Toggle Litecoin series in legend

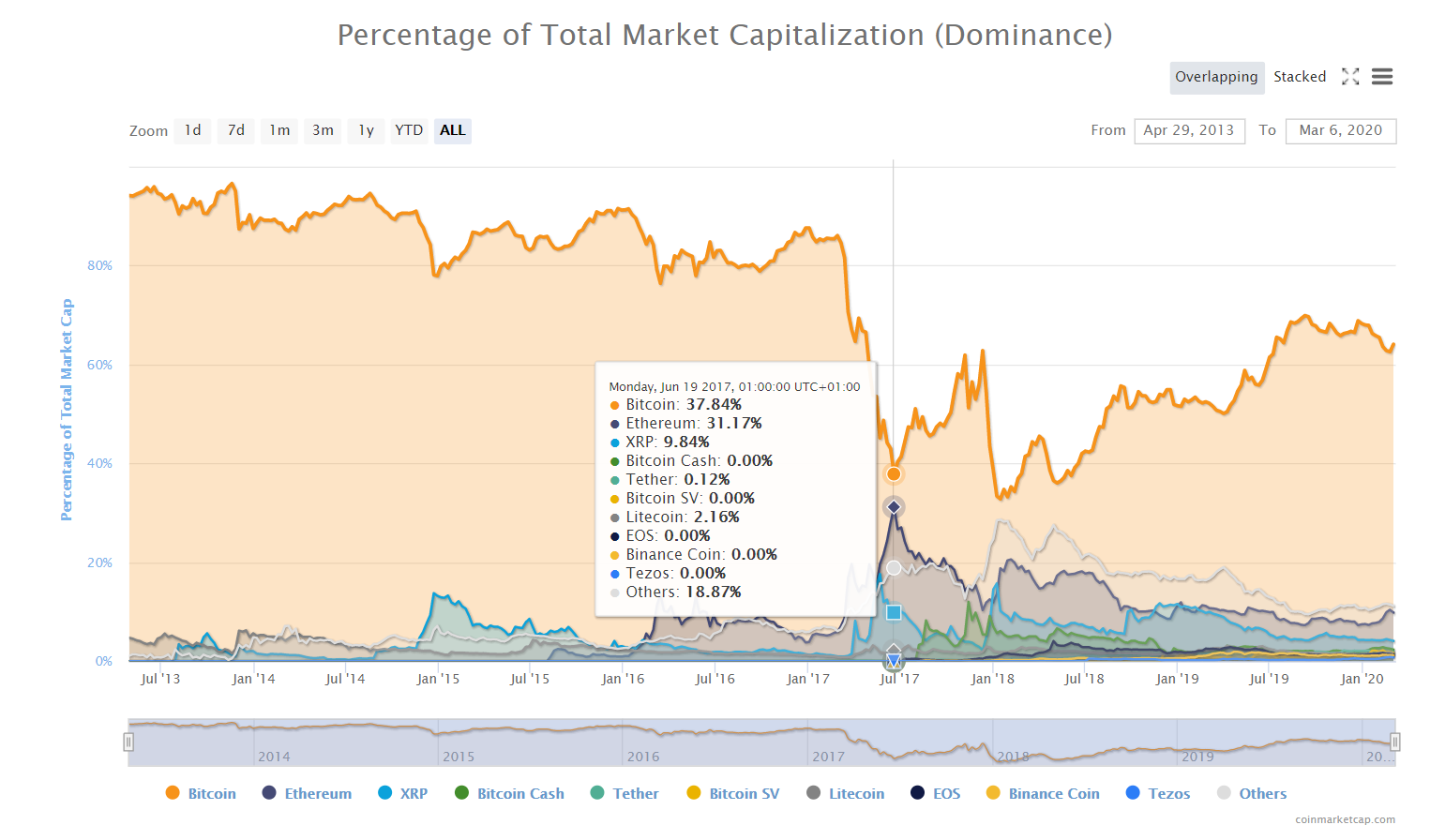[846, 793]
